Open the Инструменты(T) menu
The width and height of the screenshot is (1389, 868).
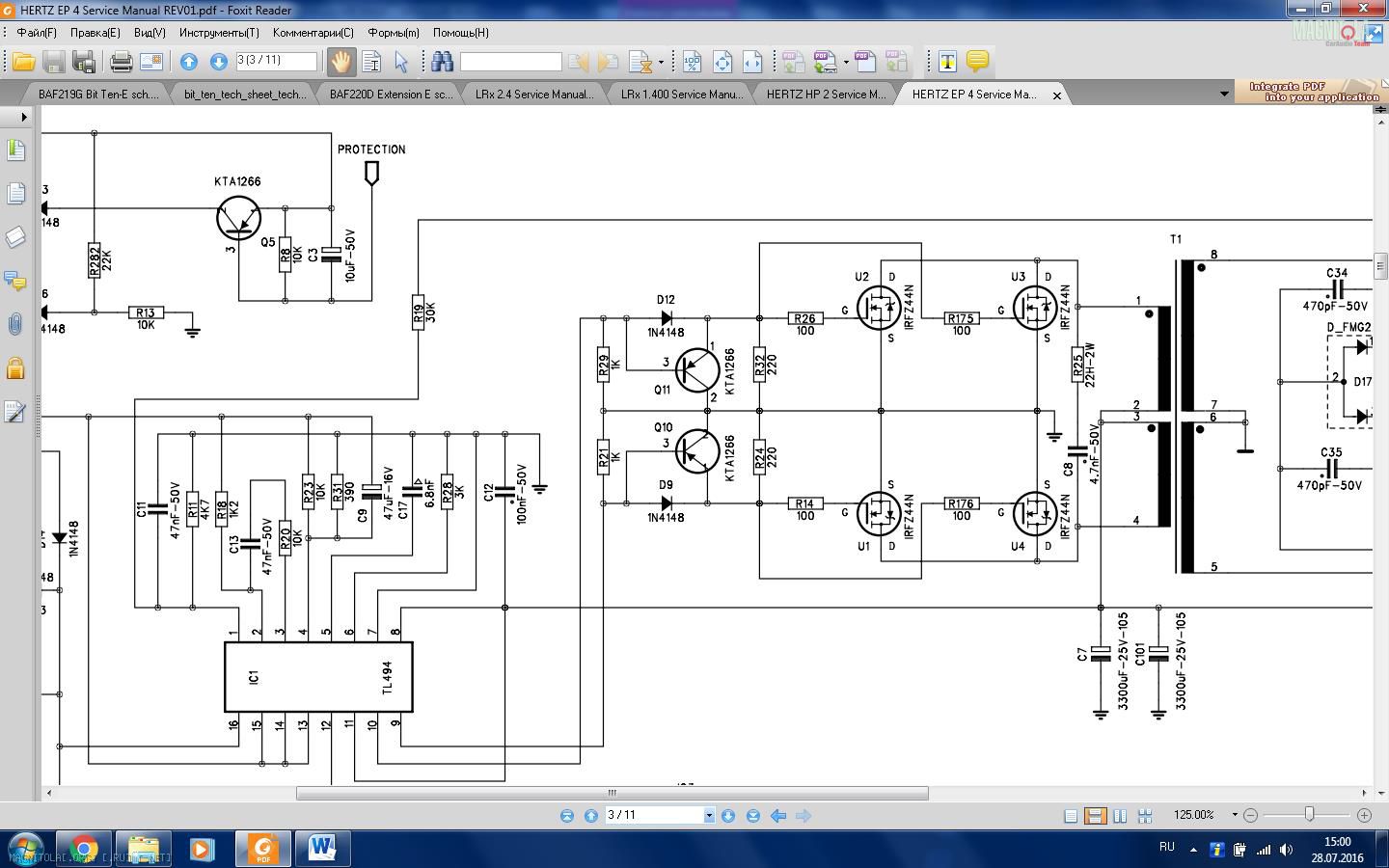[219, 33]
